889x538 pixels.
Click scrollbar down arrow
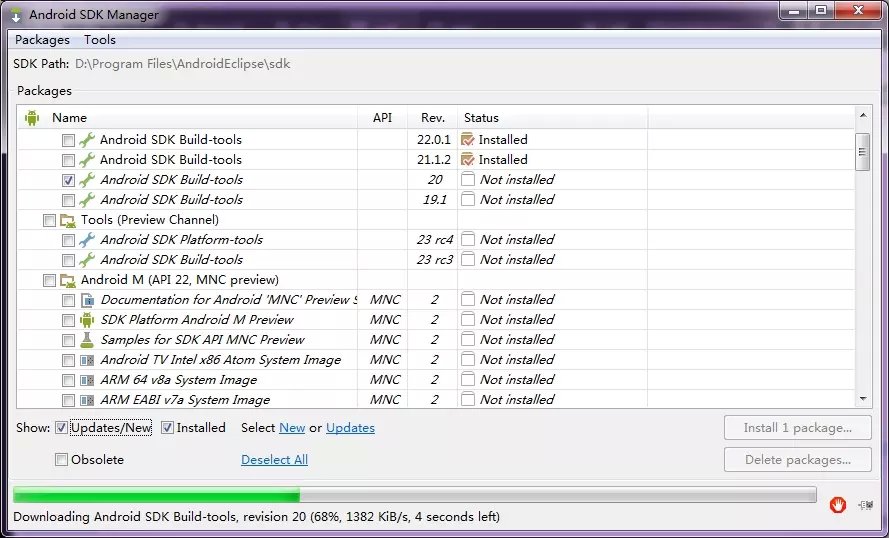[x=862, y=399]
